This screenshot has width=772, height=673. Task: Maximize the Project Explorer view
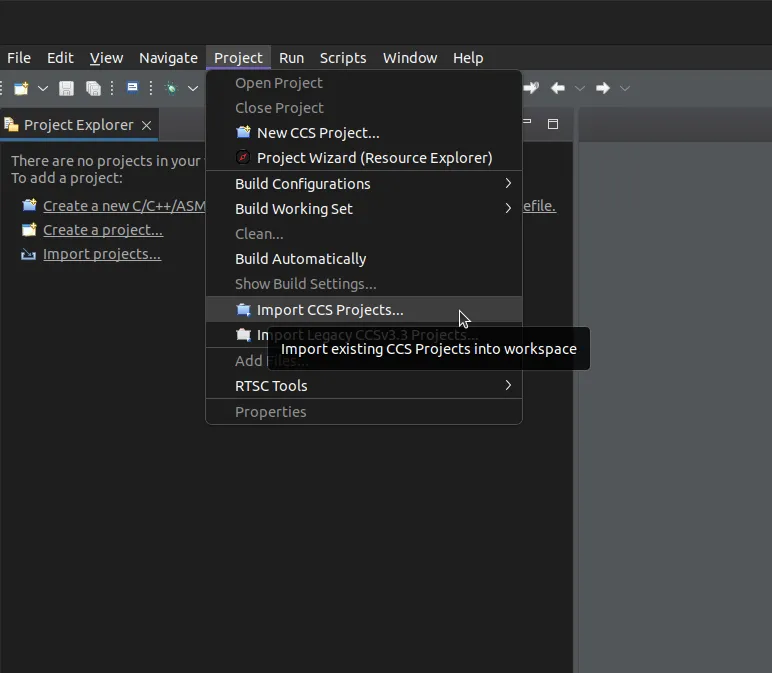[552, 124]
